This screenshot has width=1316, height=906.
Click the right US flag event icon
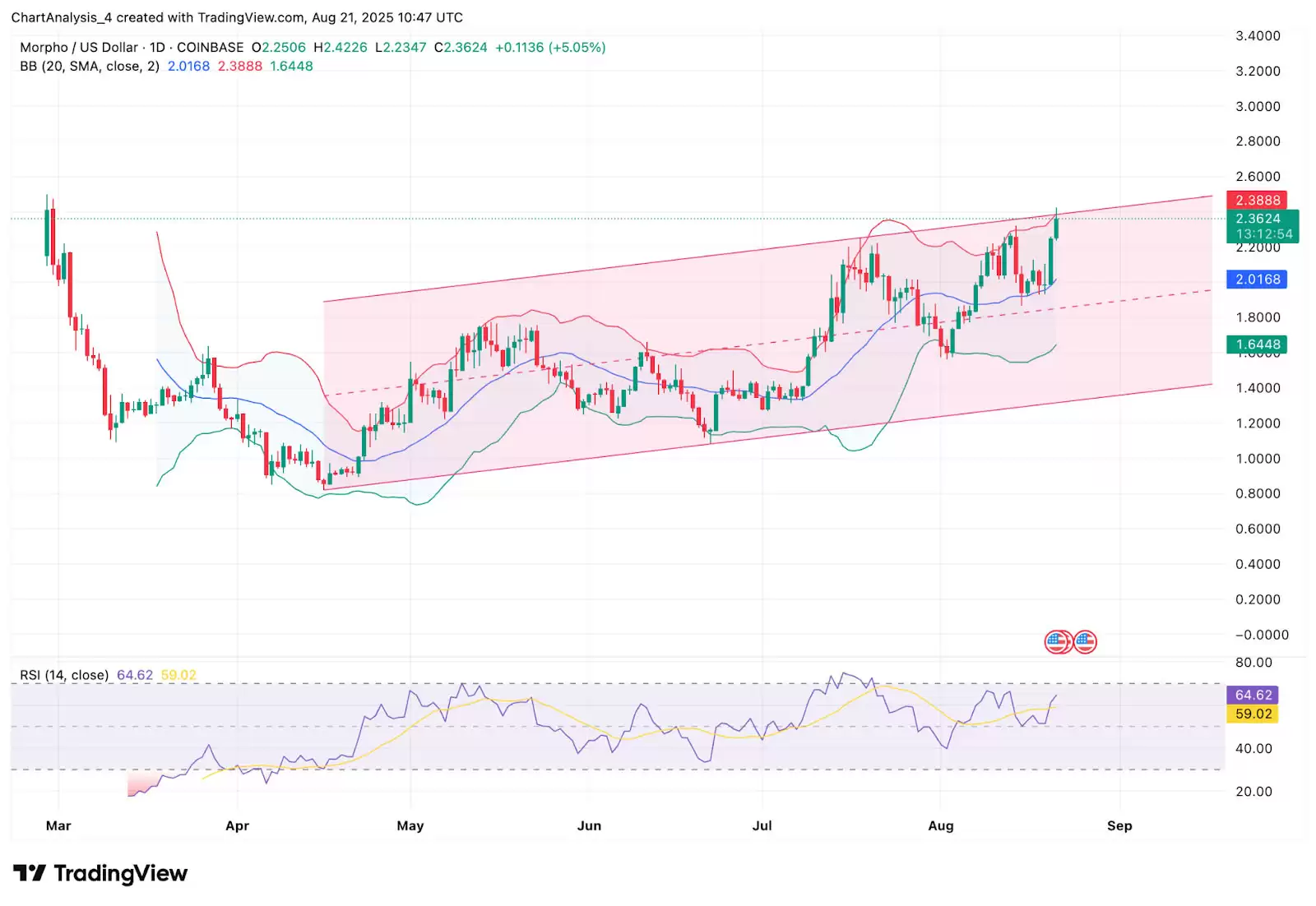1086,641
